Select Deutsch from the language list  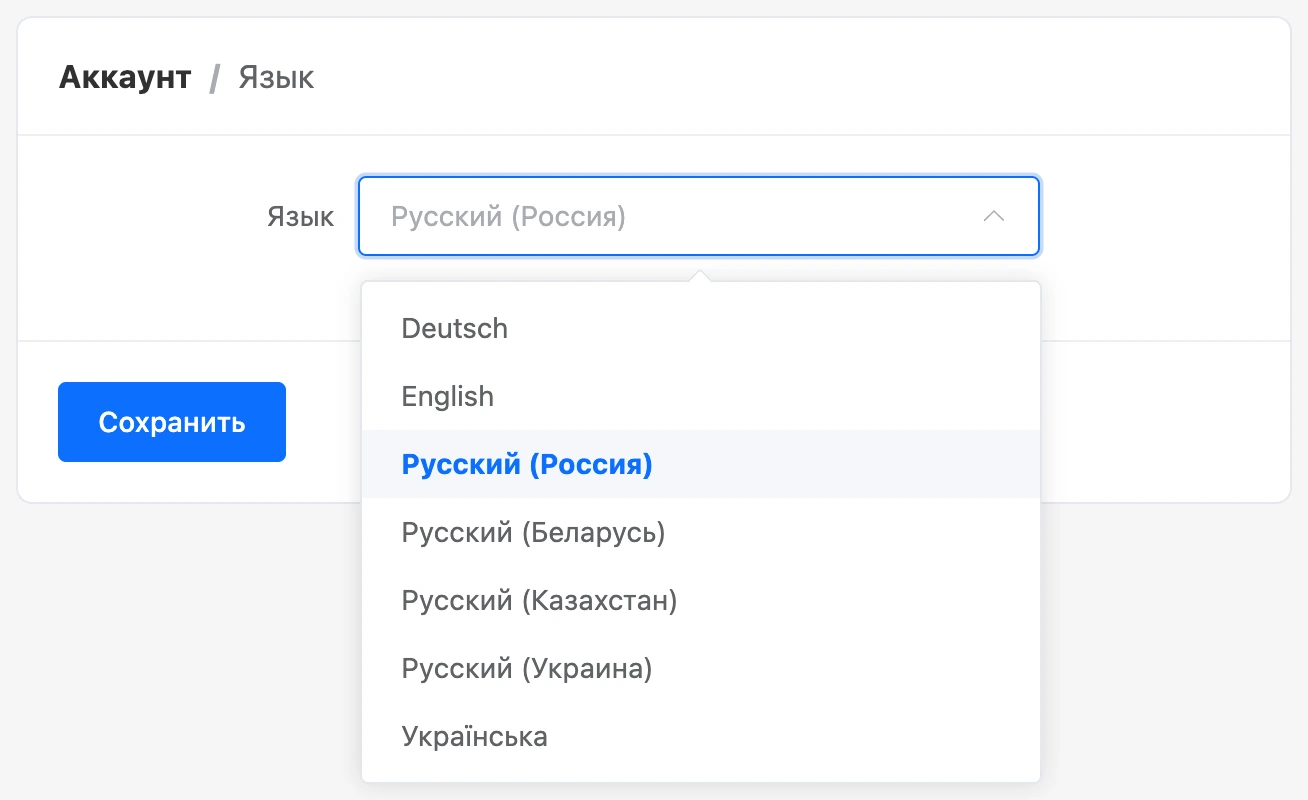click(x=700, y=328)
